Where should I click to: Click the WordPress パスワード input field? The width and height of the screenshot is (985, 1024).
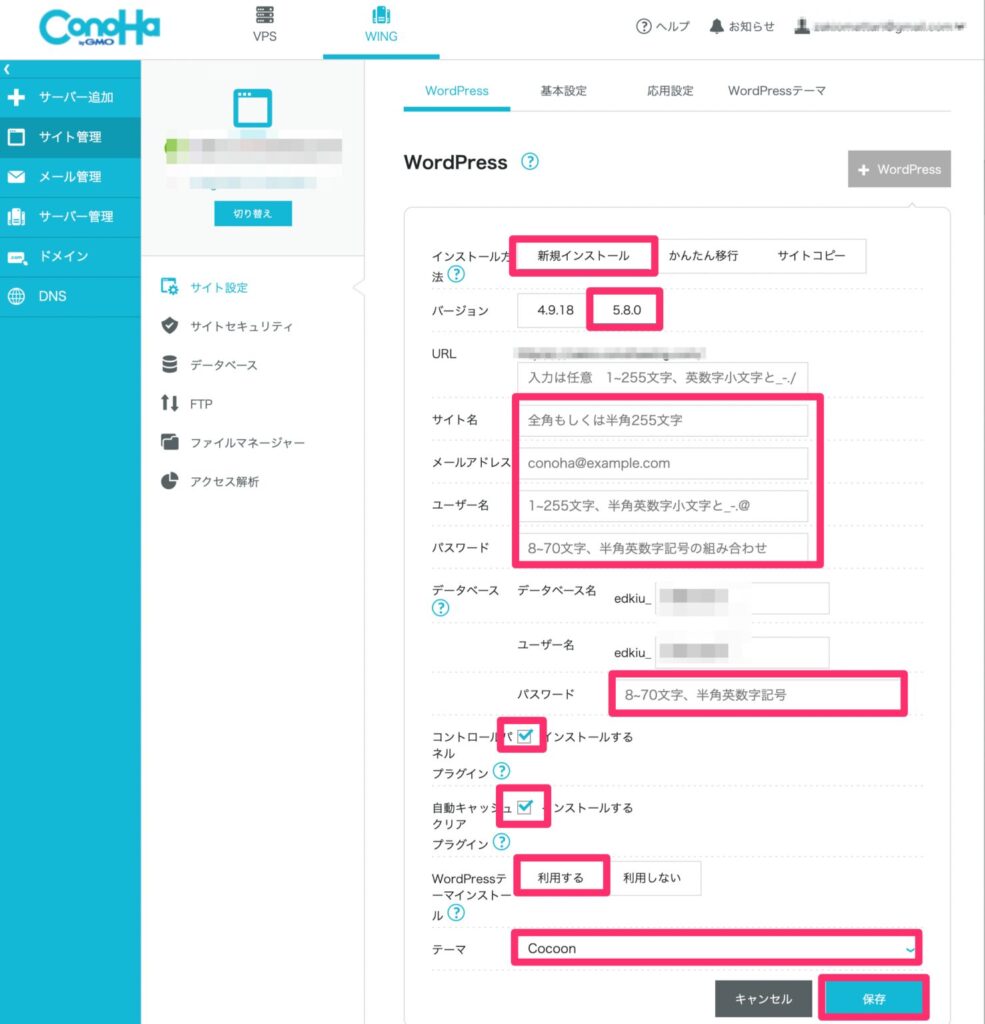coord(662,547)
